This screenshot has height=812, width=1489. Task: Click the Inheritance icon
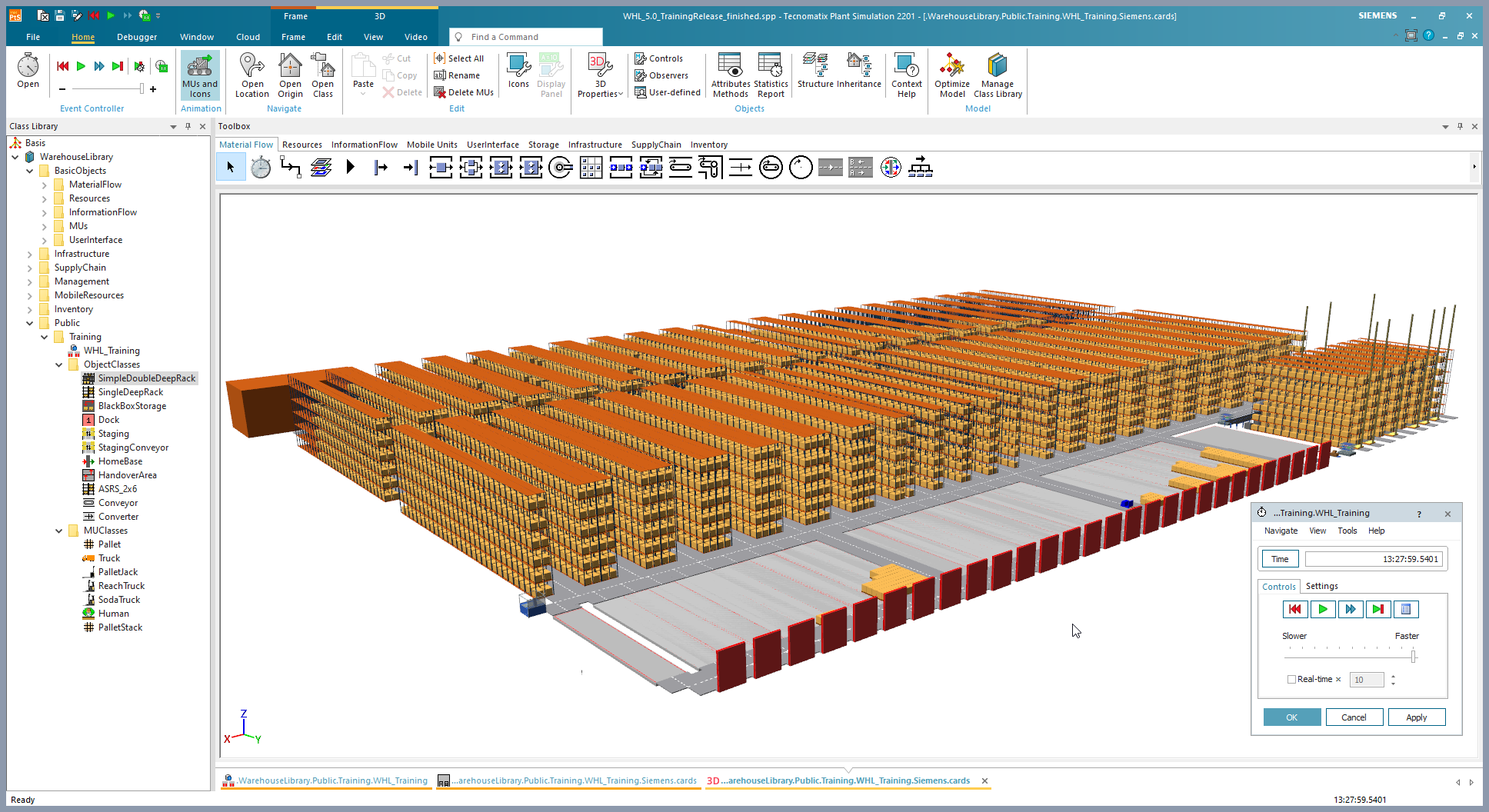(x=859, y=71)
